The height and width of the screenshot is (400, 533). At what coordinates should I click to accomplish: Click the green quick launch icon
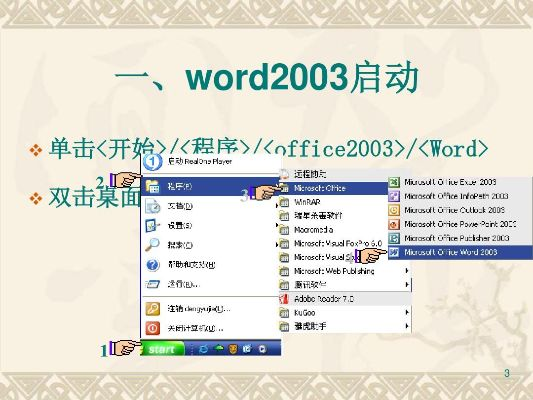pos(219,348)
